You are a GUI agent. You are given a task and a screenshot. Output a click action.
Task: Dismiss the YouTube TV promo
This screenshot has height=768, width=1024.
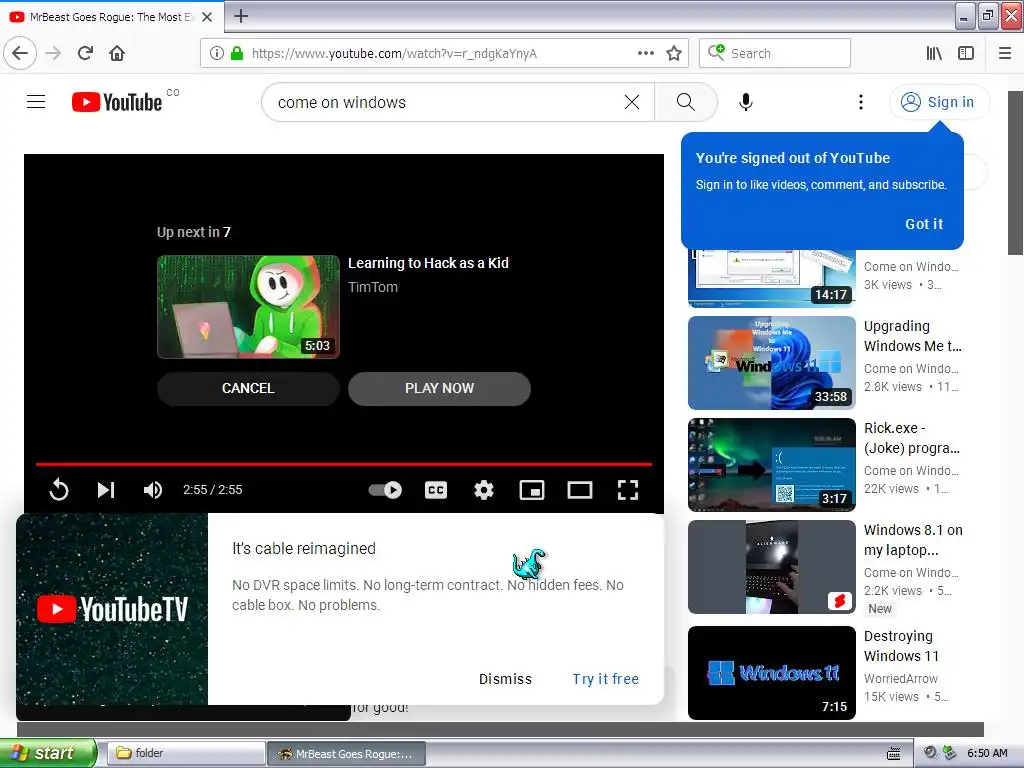point(505,679)
